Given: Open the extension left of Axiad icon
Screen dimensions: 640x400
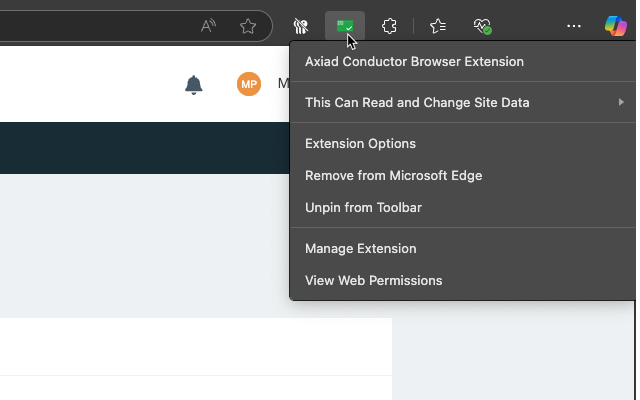Looking at the screenshot, I should point(300,27).
